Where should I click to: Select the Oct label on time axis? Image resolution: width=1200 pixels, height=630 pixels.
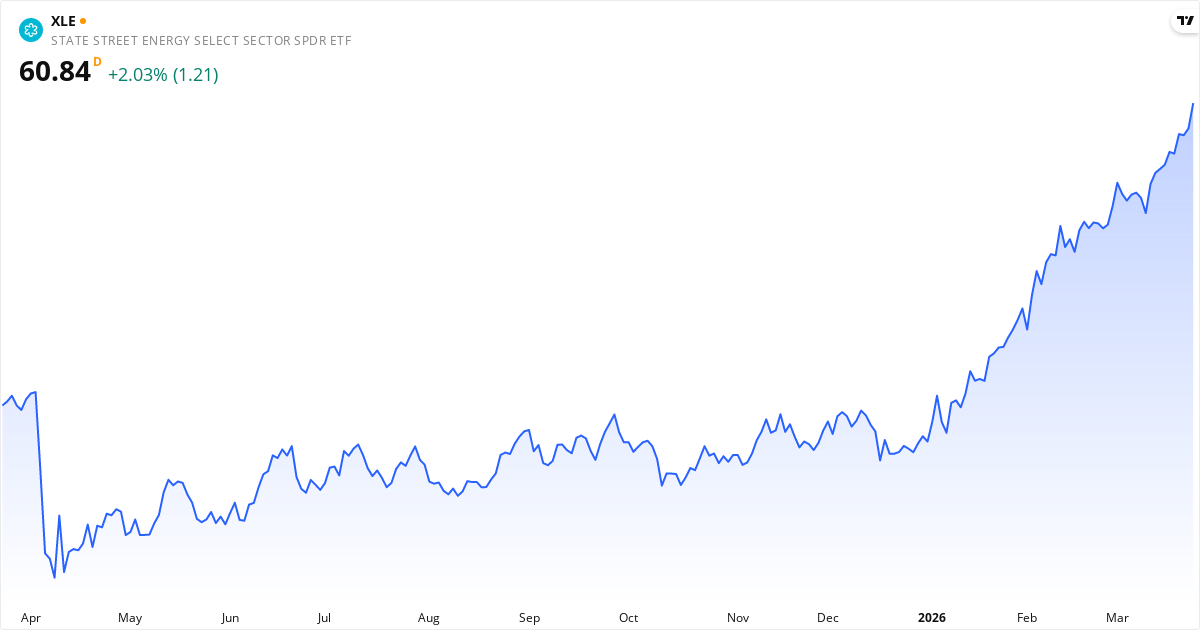click(628, 618)
